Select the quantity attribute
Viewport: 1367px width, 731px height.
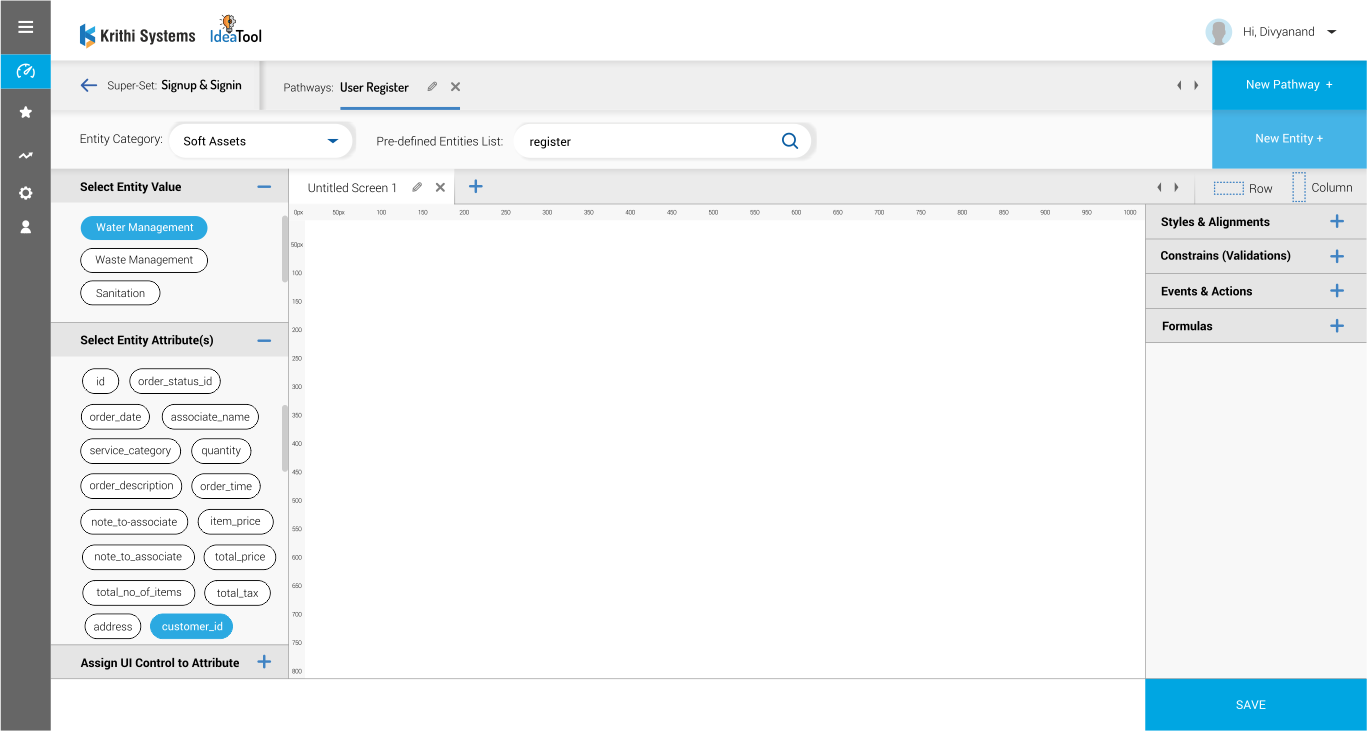(x=221, y=451)
